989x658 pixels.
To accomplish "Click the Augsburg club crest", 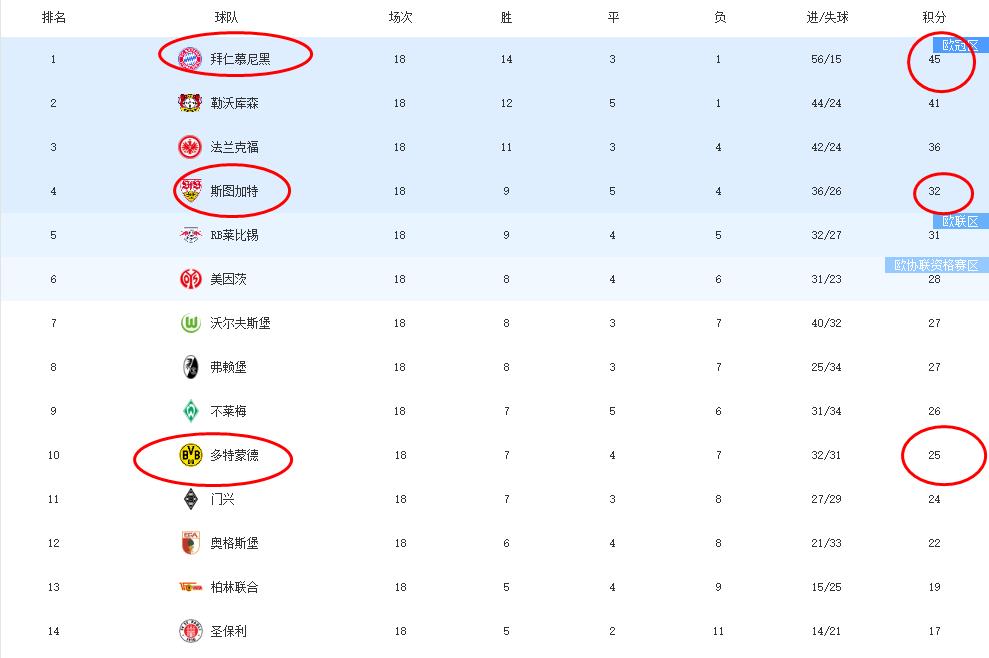I will pyautogui.click(x=190, y=543).
